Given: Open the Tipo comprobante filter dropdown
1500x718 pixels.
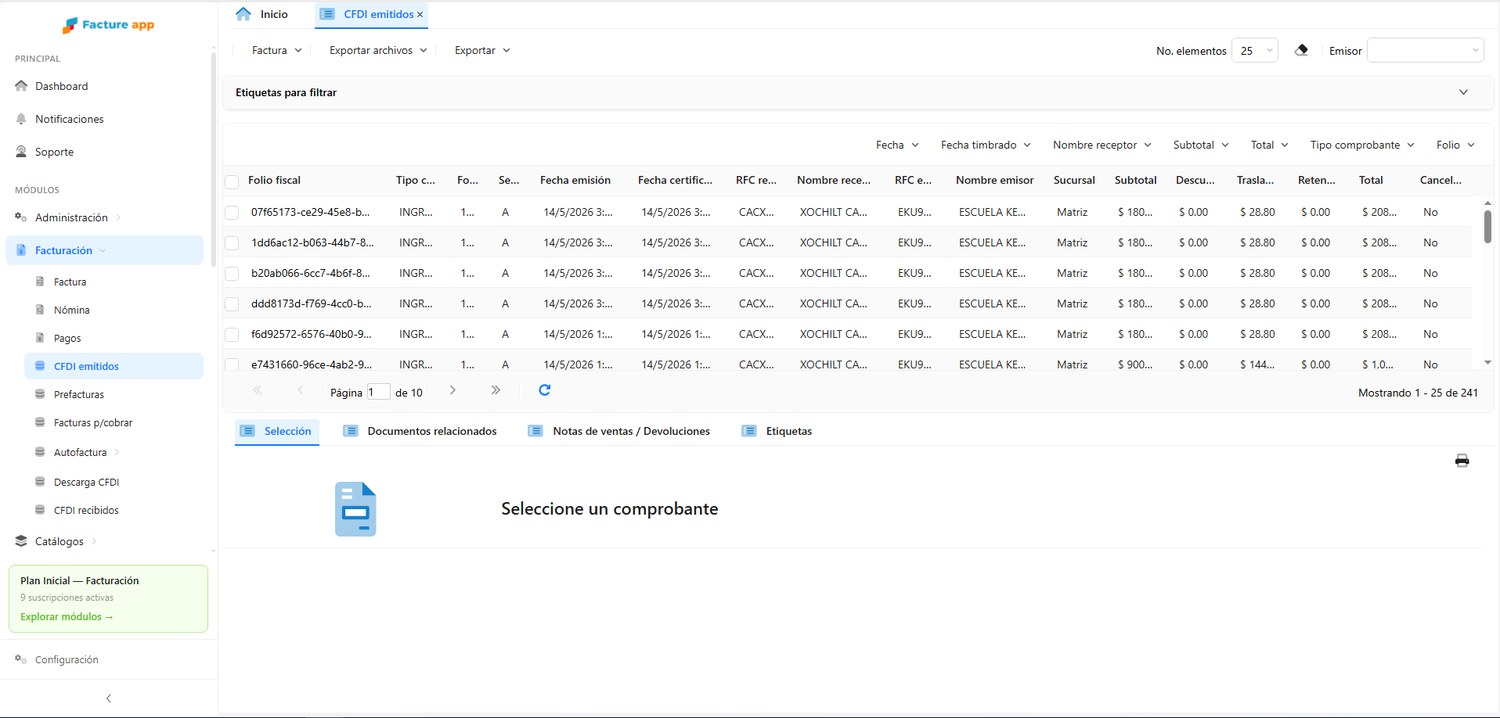Looking at the screenshot, I should tap(1362, 145).
